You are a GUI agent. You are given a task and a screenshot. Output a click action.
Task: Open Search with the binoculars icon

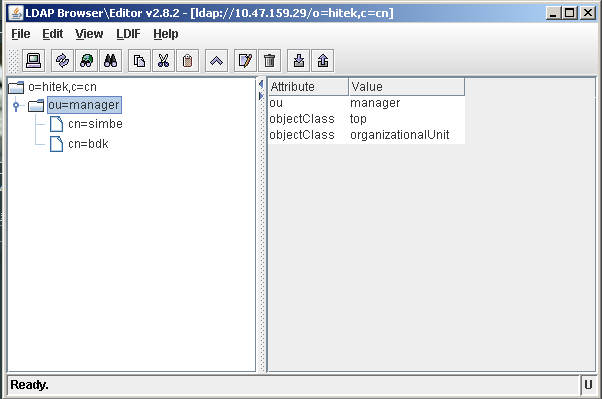(x=111, y=61)
